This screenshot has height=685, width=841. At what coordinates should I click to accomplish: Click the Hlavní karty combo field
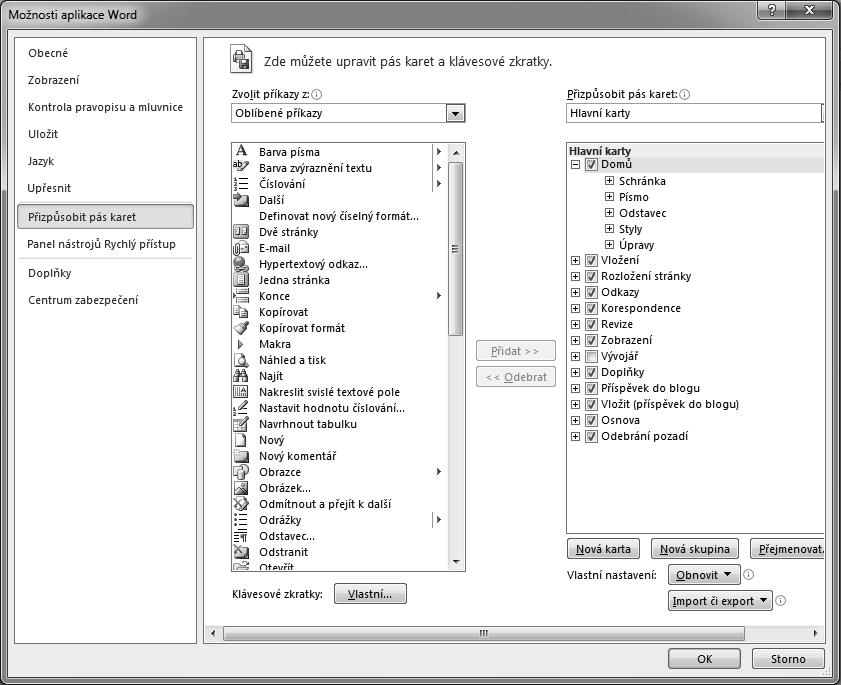click(x=694, y=113)
